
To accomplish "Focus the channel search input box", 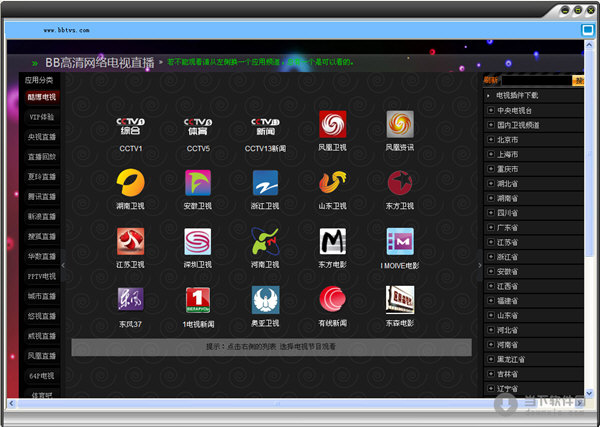I will (x=537, y=81).
